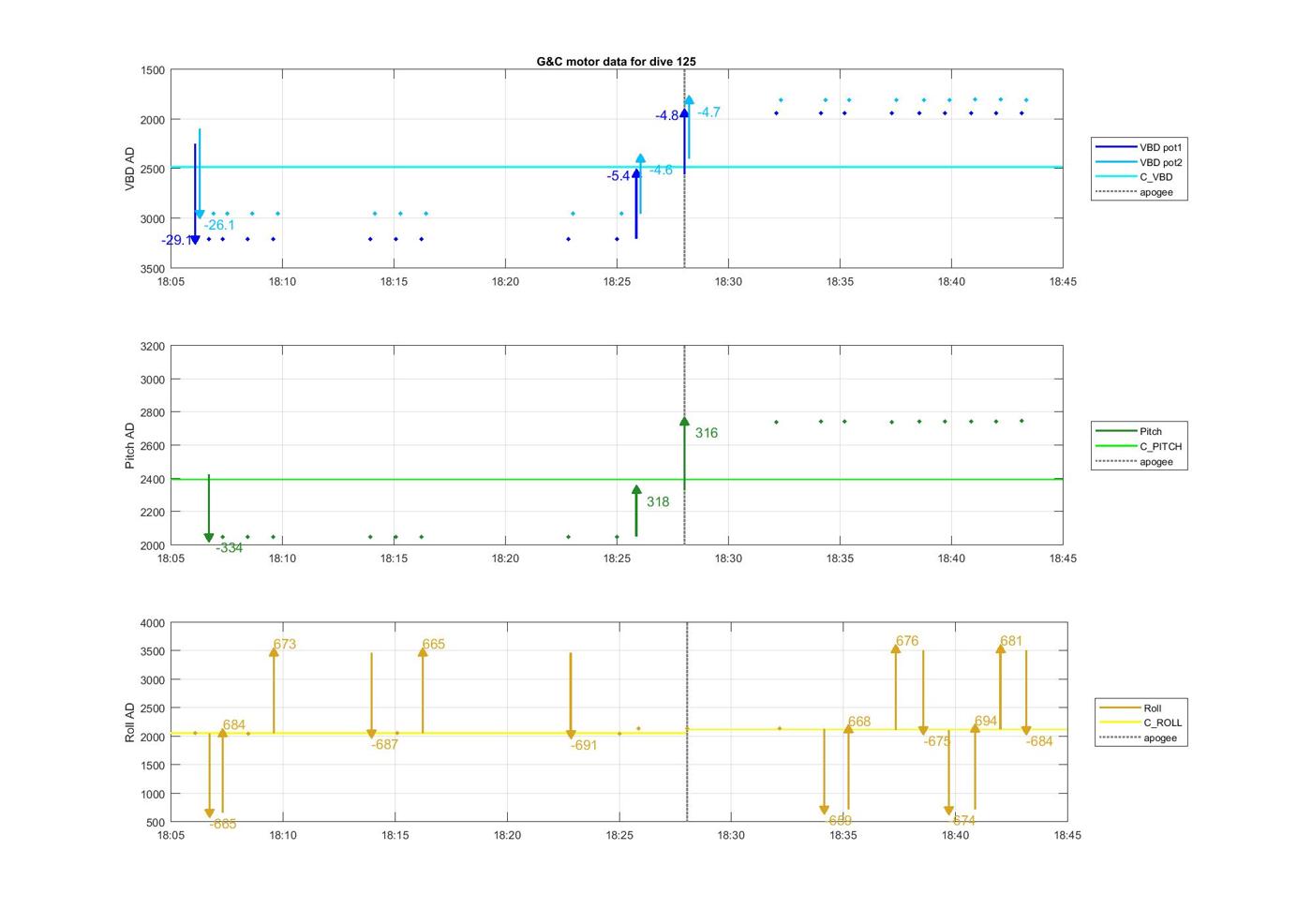Image resolution: width=1312 pixels, height=924 pixels.
Task: Click the '681' roll annotation
Action: pos(1011,642)
